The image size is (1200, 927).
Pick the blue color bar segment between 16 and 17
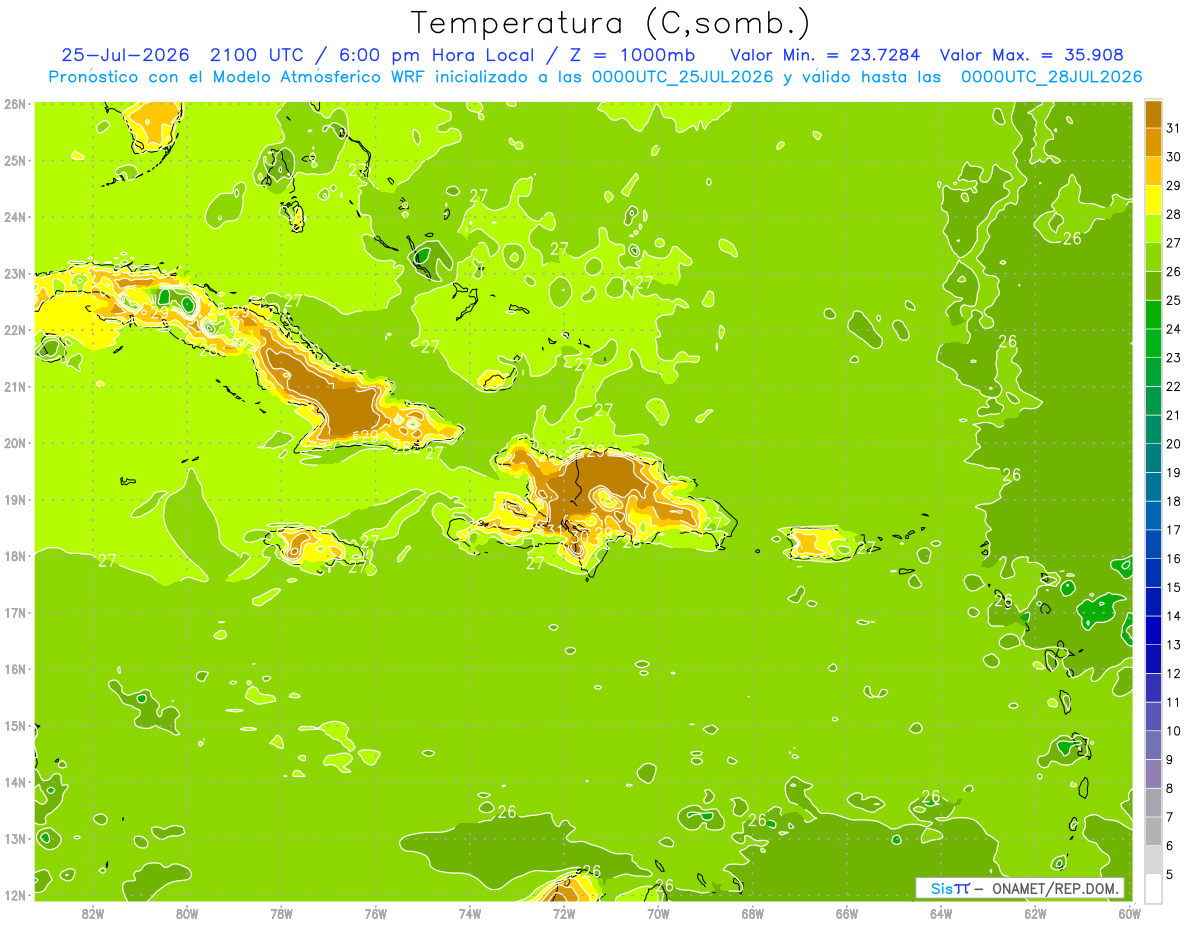(1153, 544)
